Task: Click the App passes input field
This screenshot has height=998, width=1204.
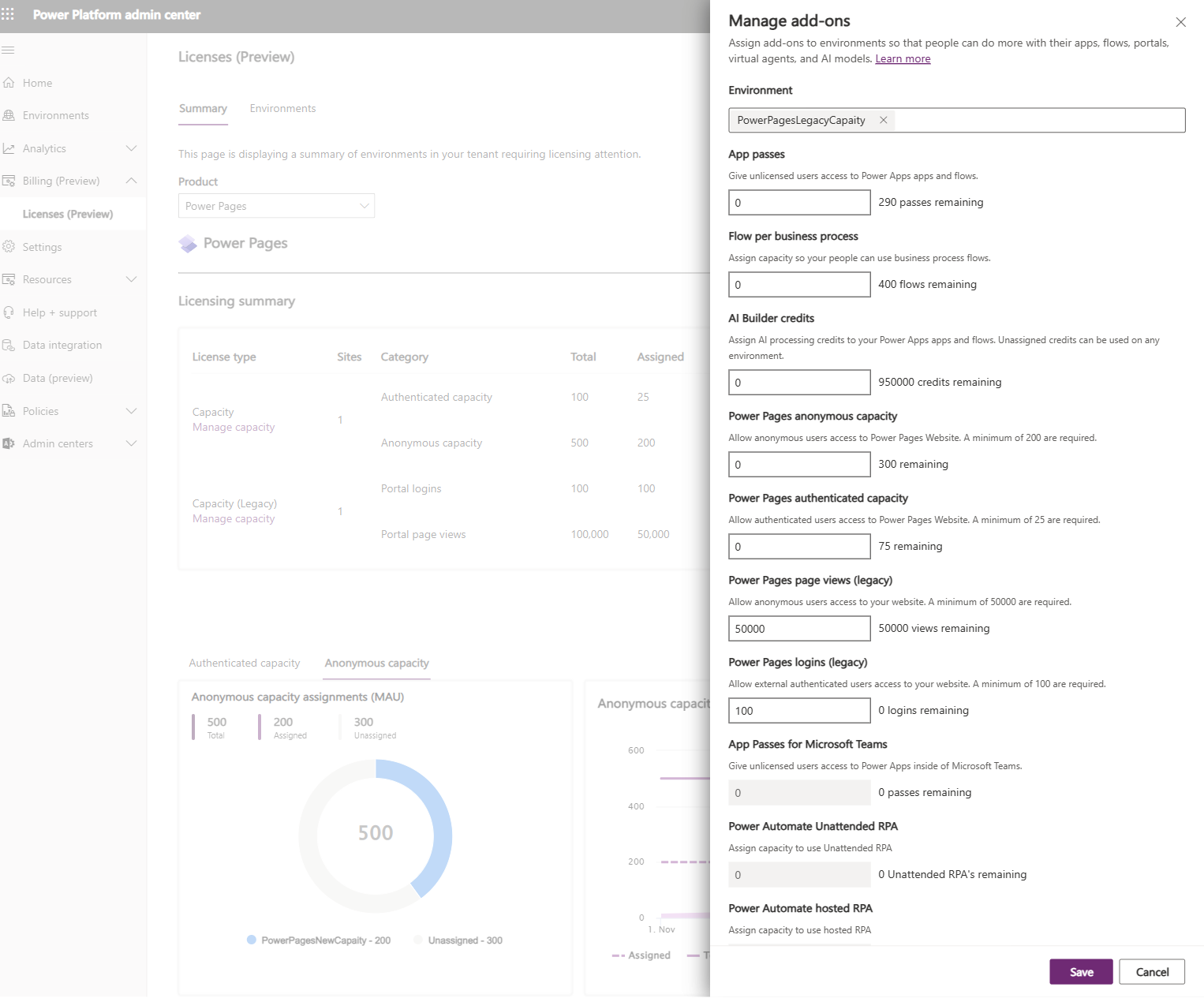Action: coord(798,202)
